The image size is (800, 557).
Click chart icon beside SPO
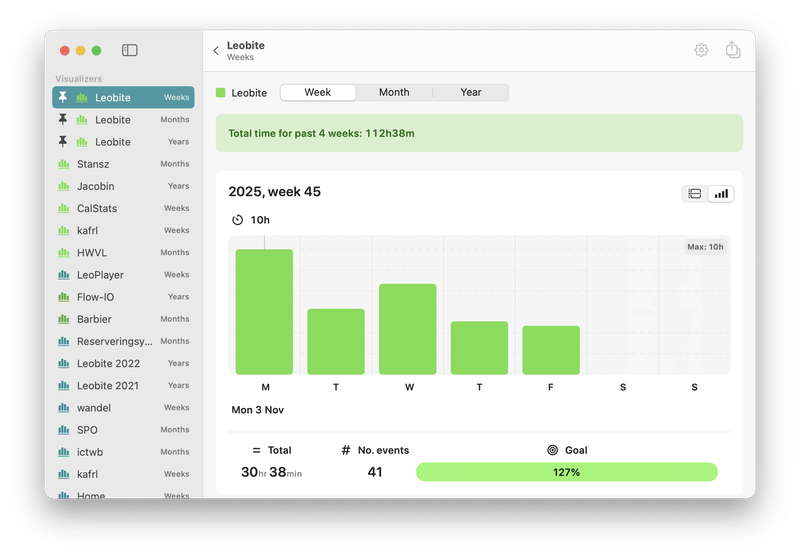63,430
